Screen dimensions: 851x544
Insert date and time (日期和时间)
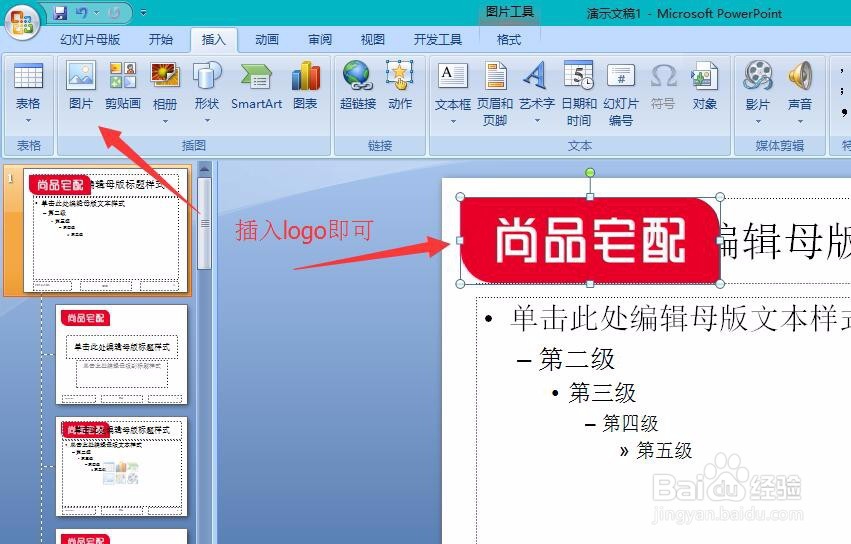tap(579, 94)
